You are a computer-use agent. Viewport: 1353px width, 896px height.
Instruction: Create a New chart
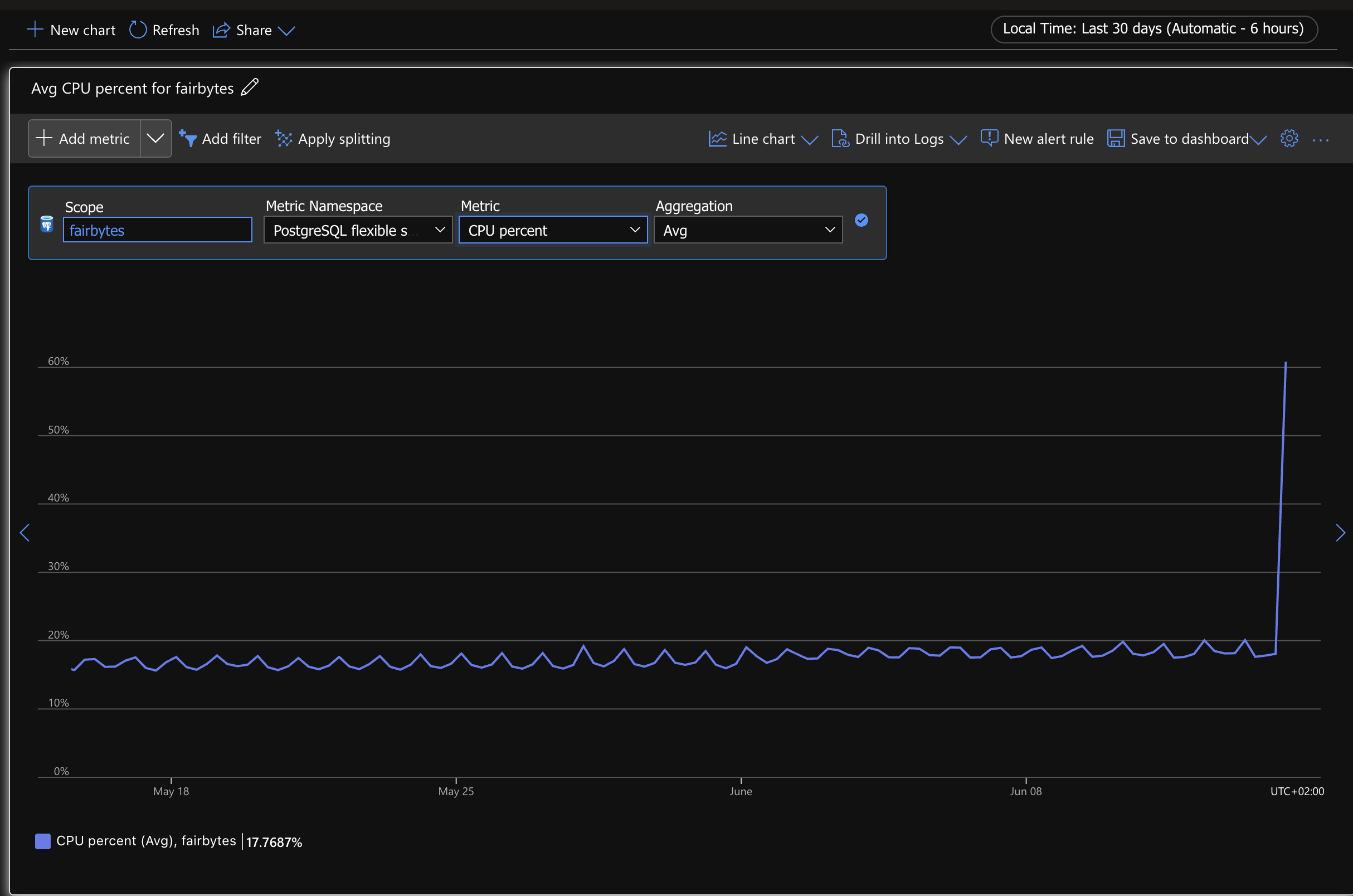(x=71, y=30)
